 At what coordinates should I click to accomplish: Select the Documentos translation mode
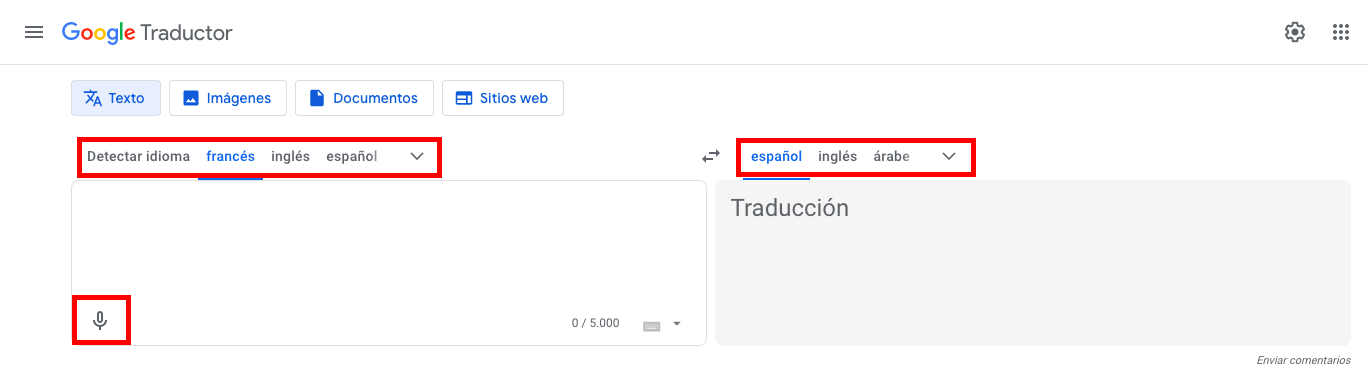(364, 98)
